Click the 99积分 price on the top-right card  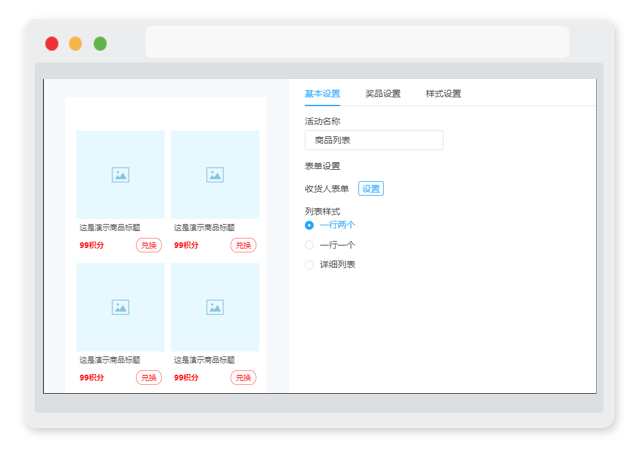[x=186, y=245]
